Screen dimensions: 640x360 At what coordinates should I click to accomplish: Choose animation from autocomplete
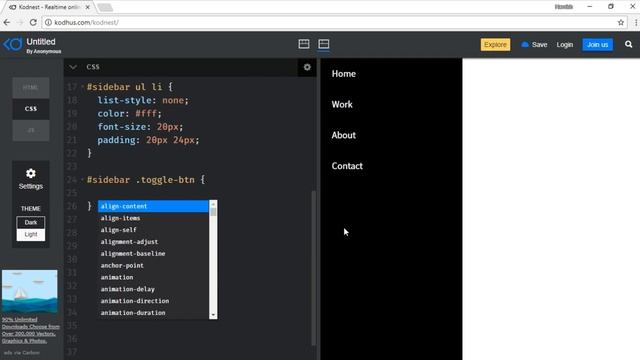(x=153, y=277)
